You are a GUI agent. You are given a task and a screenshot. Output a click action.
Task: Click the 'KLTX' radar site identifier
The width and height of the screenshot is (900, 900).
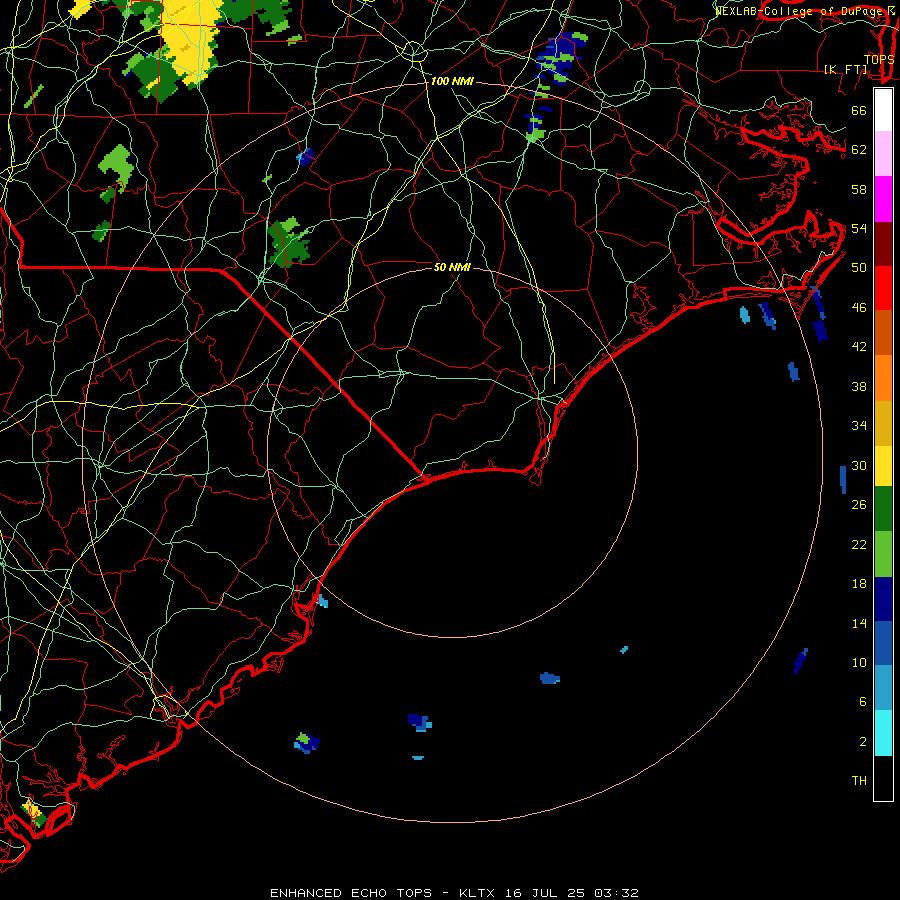(476, 893)
